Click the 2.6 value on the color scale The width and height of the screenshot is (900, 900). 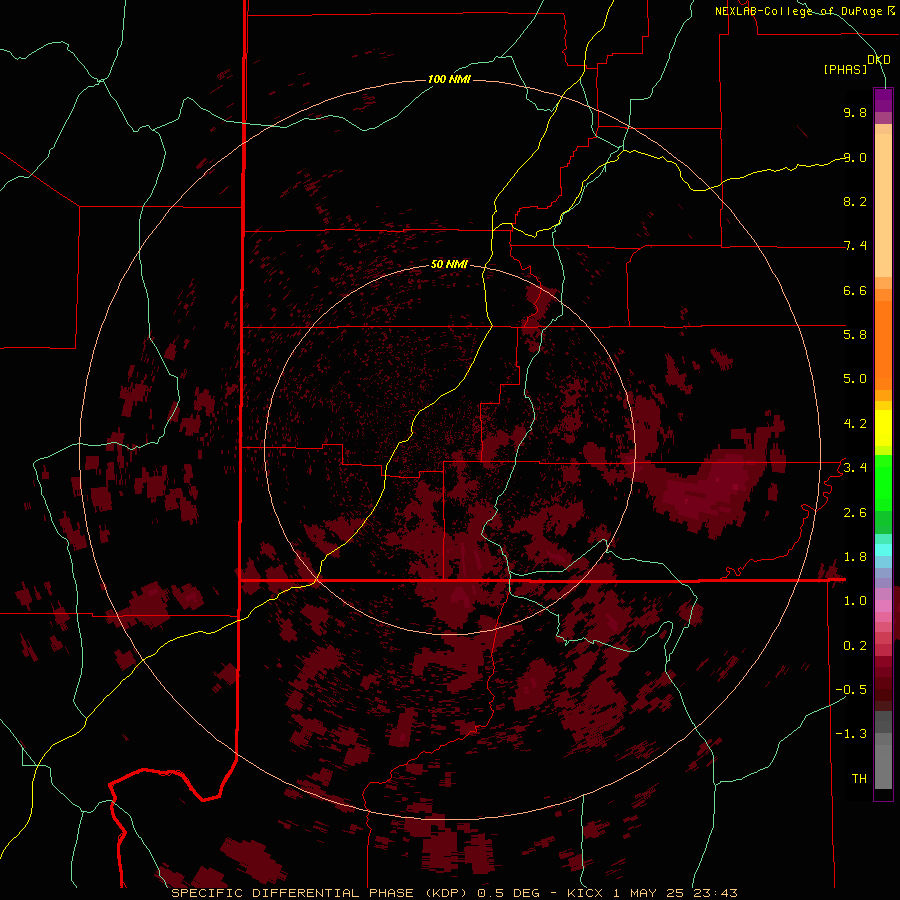pyautogui.click(x=855, y=513)
